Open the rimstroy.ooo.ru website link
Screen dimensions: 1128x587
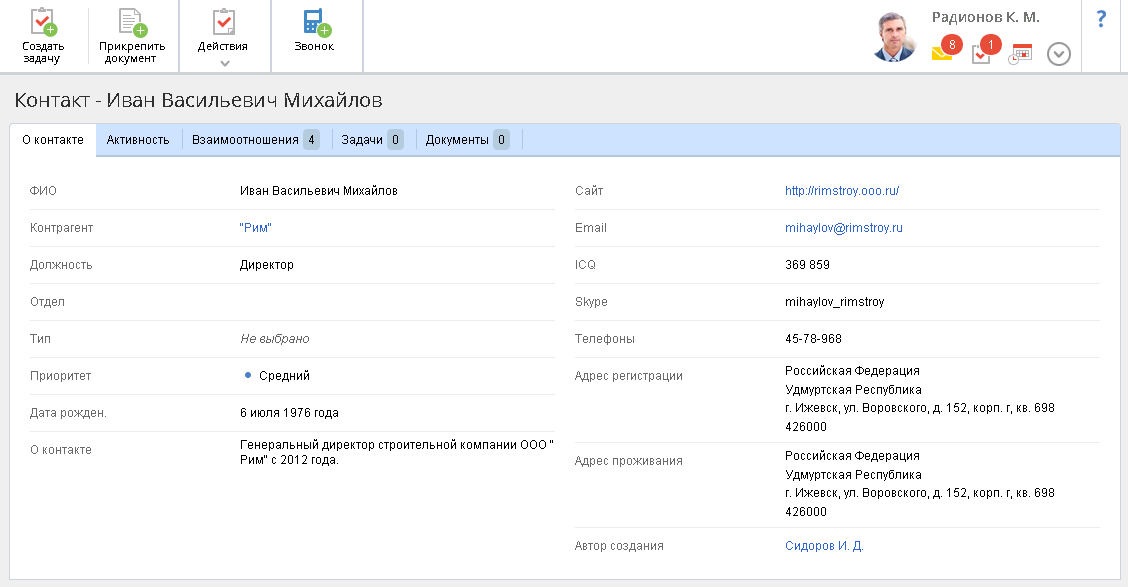tap(842, 191)
